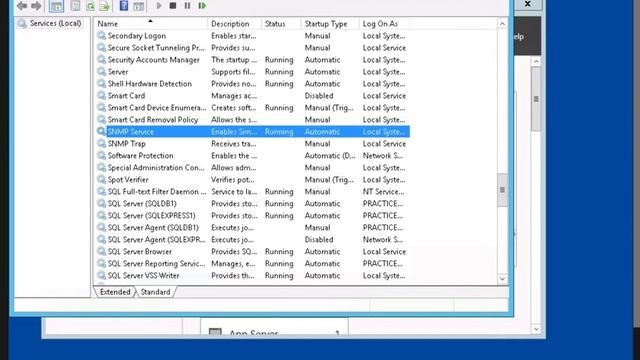Click background window scrollbar up arrow
The width and height of the screenshot is (640, 360).
[536, 61]
